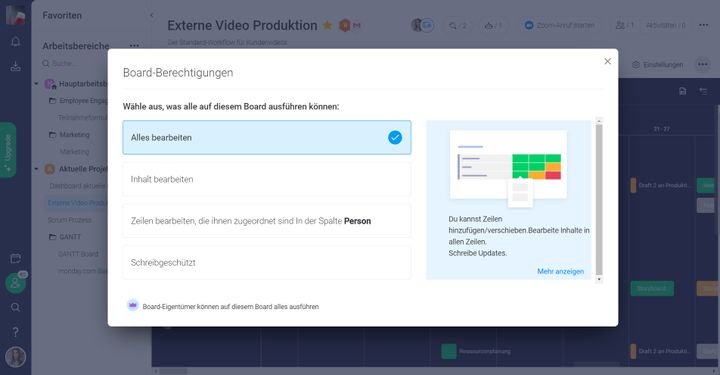
Task: Click the green Upgrade button
Action: (8, 150)
